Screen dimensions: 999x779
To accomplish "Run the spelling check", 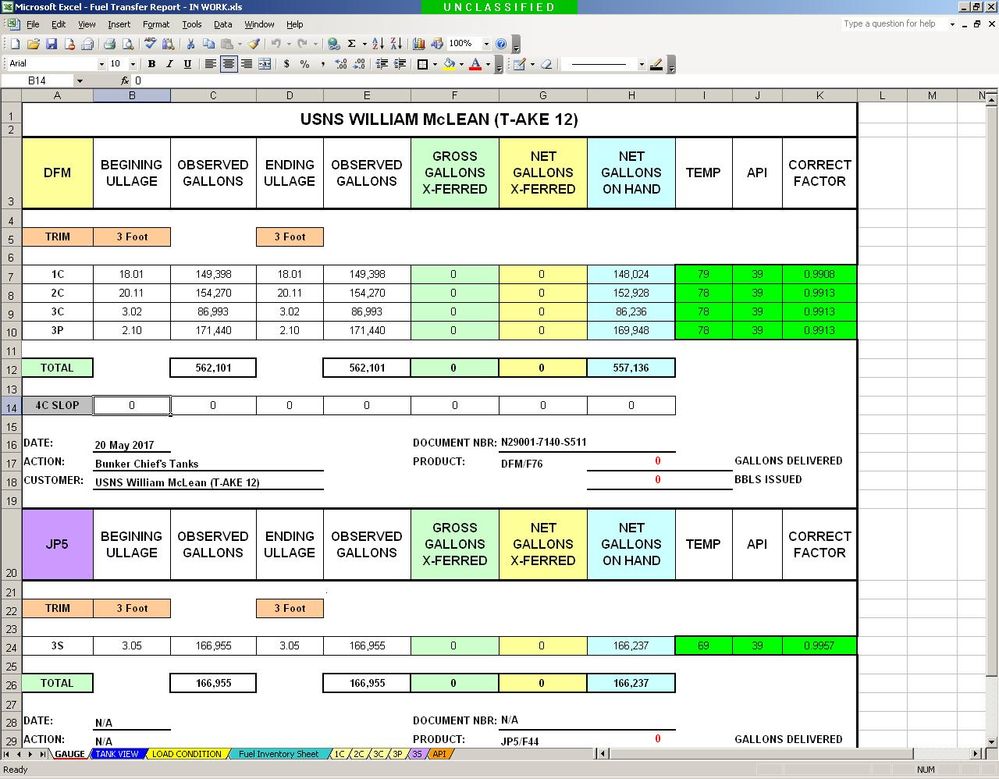I will 150,44.
